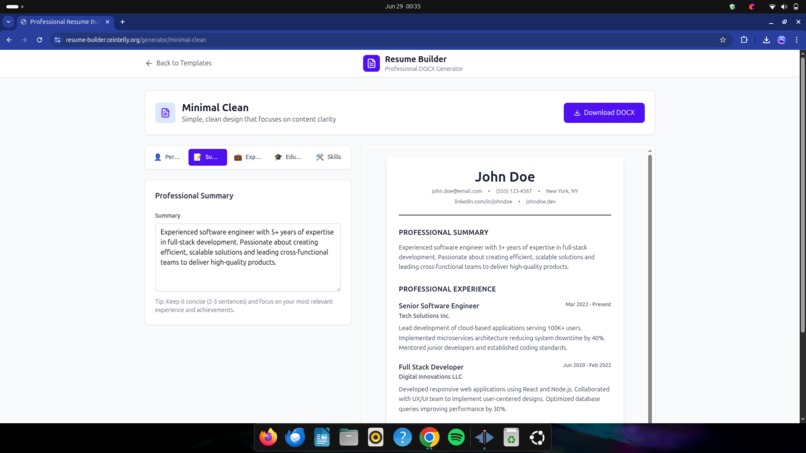Launch Firefox from the dock
The width and height of the screenshot is (806, 453).
[268, 438]
